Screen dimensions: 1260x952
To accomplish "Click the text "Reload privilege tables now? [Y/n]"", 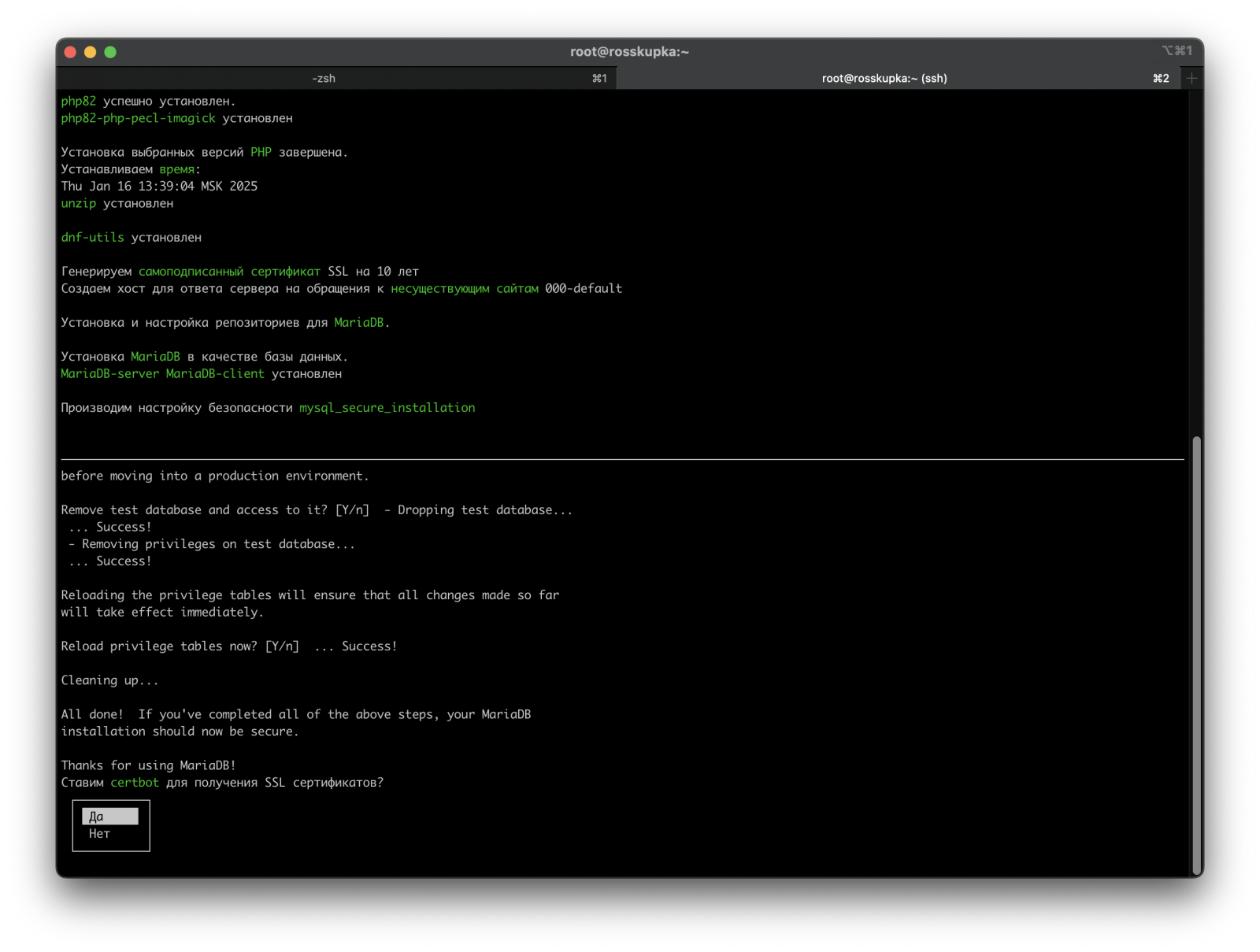I will [180, 646].
